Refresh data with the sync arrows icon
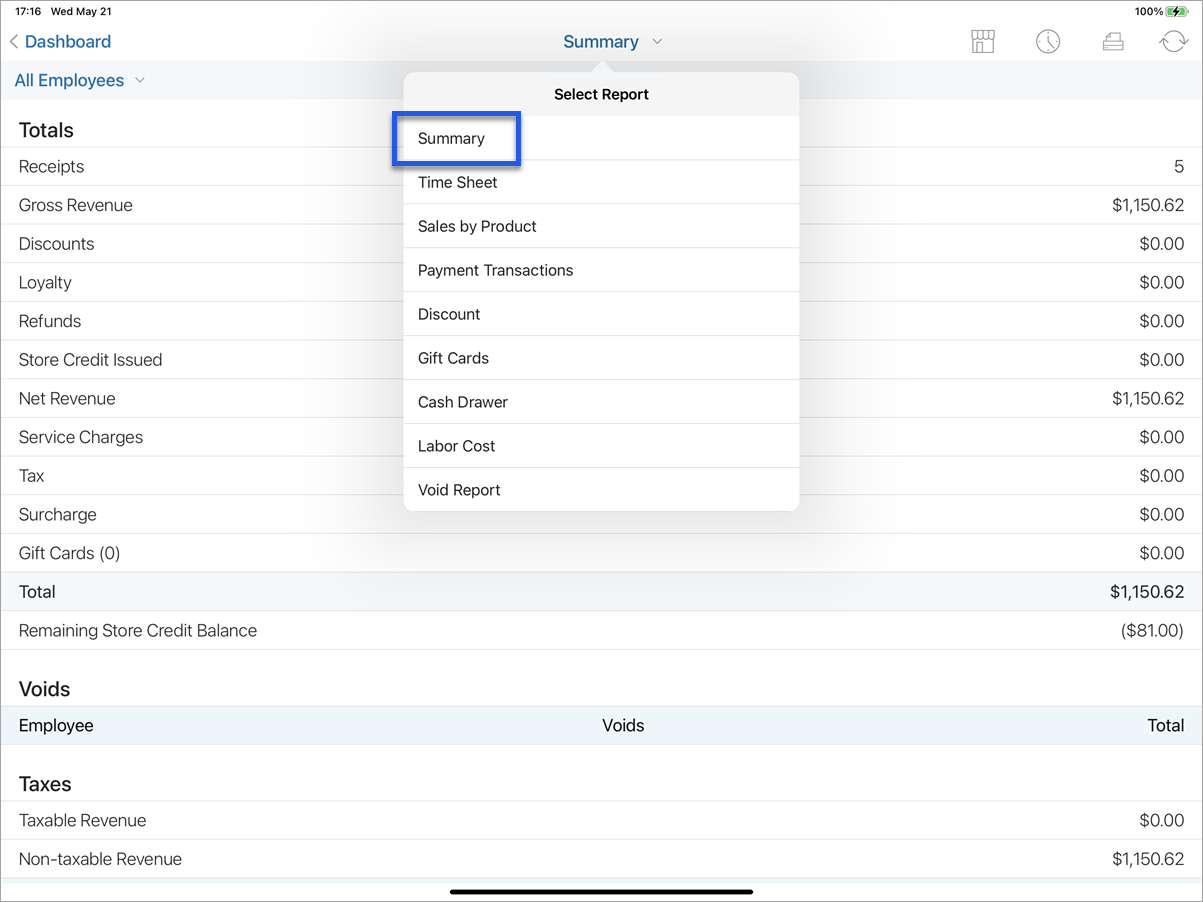Screen dimensions: 1203x902 pos(1173,42)
